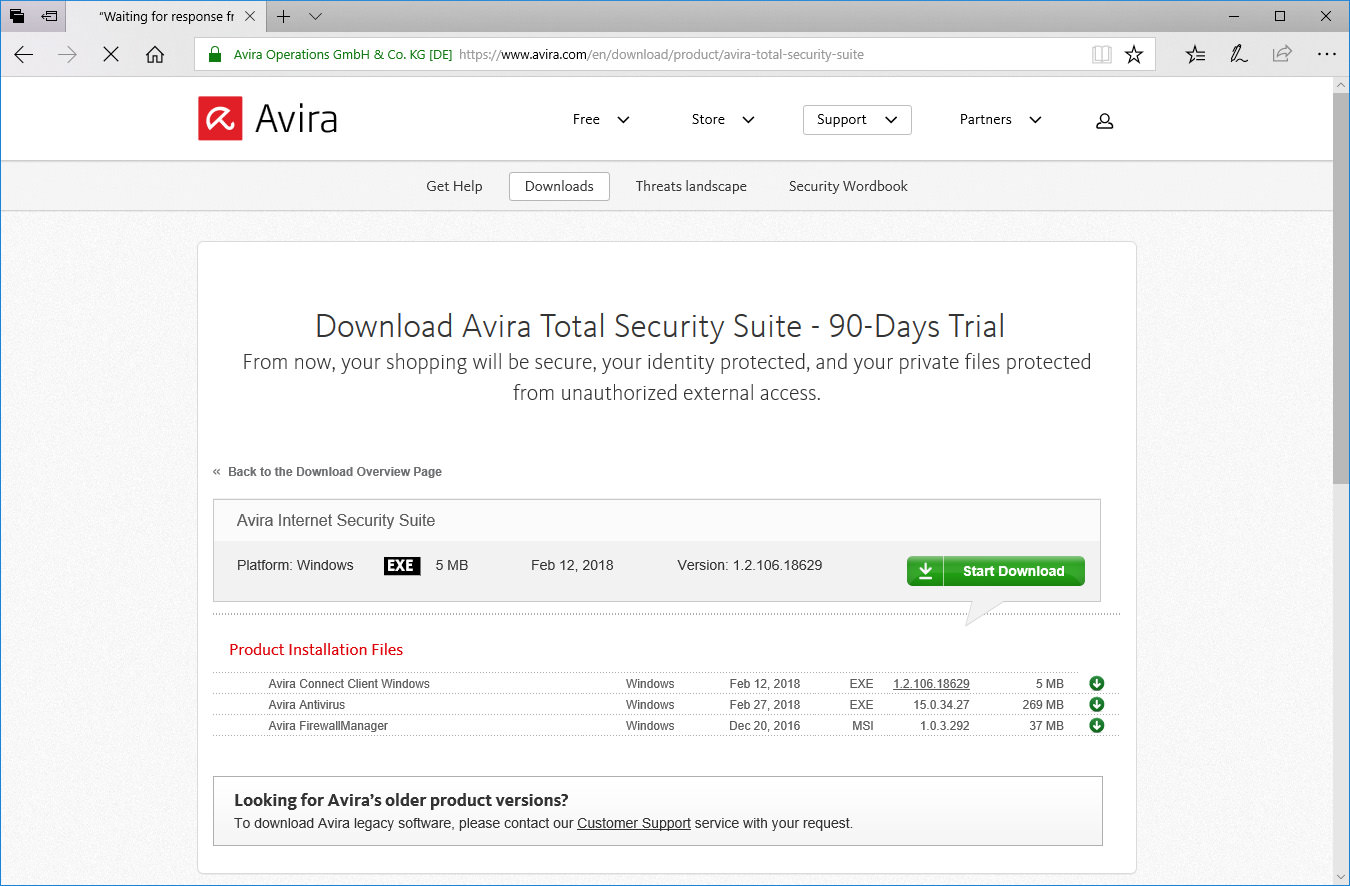The image size is (1350, 886).
Task: Click the scrollbar down arrow
Action: click(1341, 875)
